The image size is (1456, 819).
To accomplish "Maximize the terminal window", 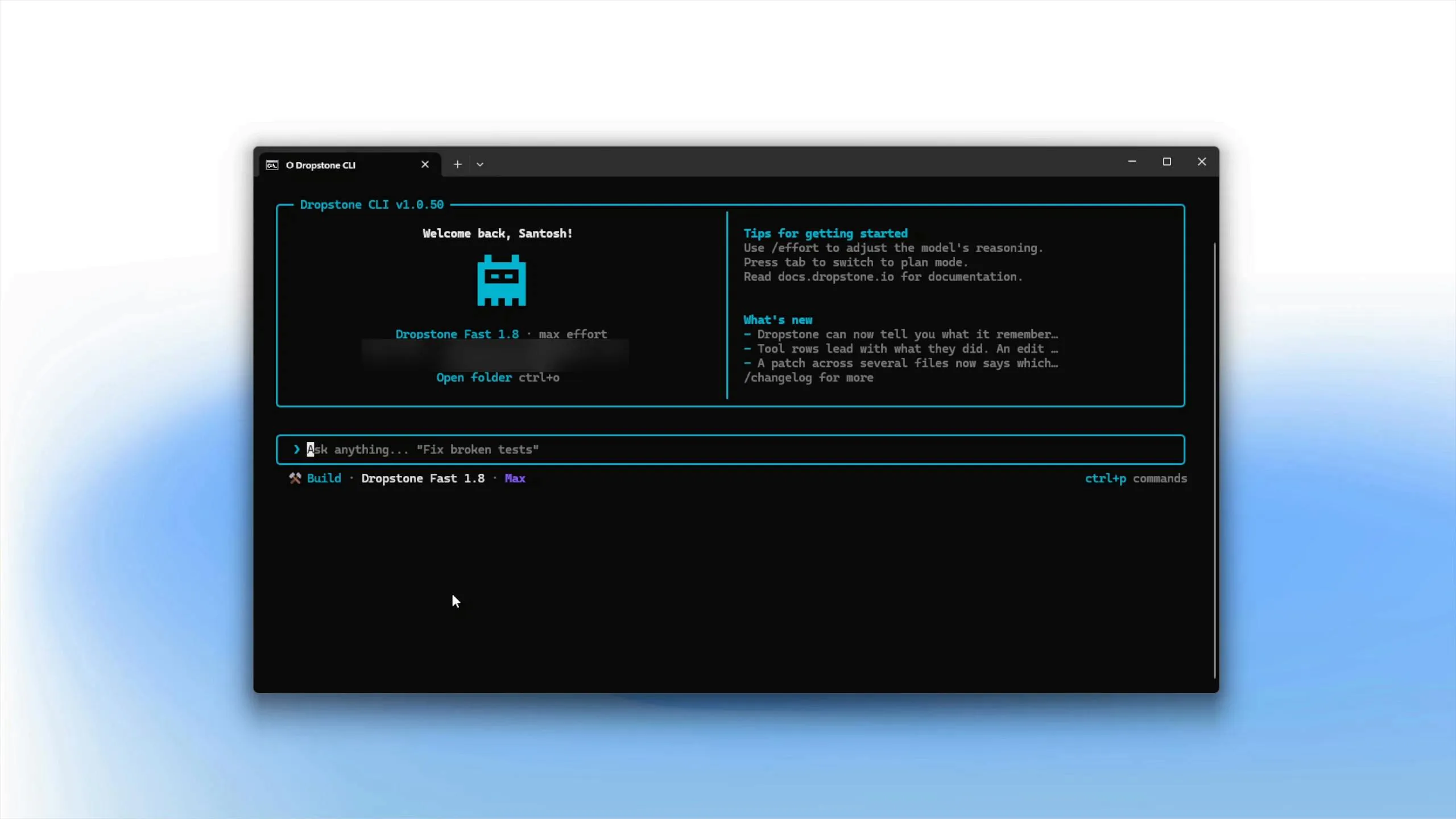I will (x=1167, y=162).
